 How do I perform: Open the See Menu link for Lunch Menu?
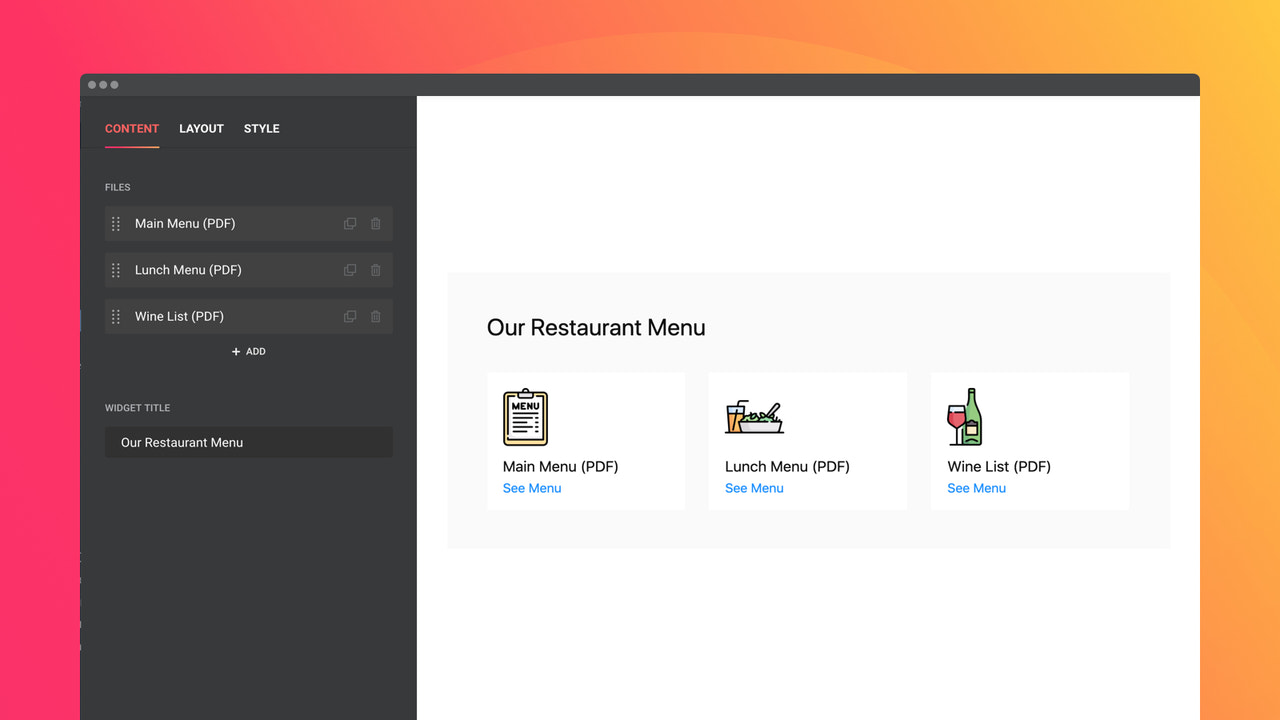(x=754, y=488)
